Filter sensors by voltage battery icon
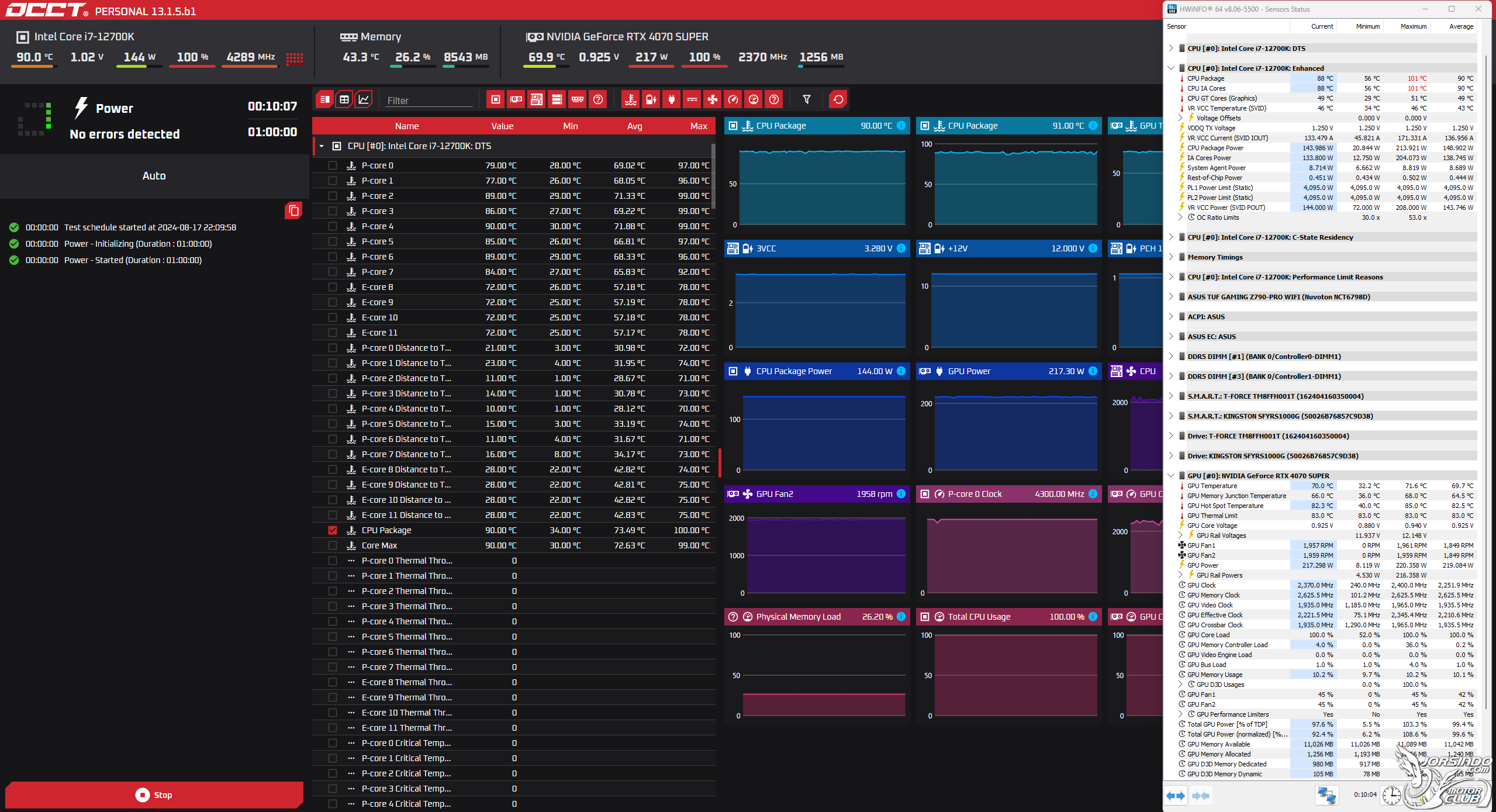Image resolution: width=1496 pixels, height=812 pixels. point(651,99)
